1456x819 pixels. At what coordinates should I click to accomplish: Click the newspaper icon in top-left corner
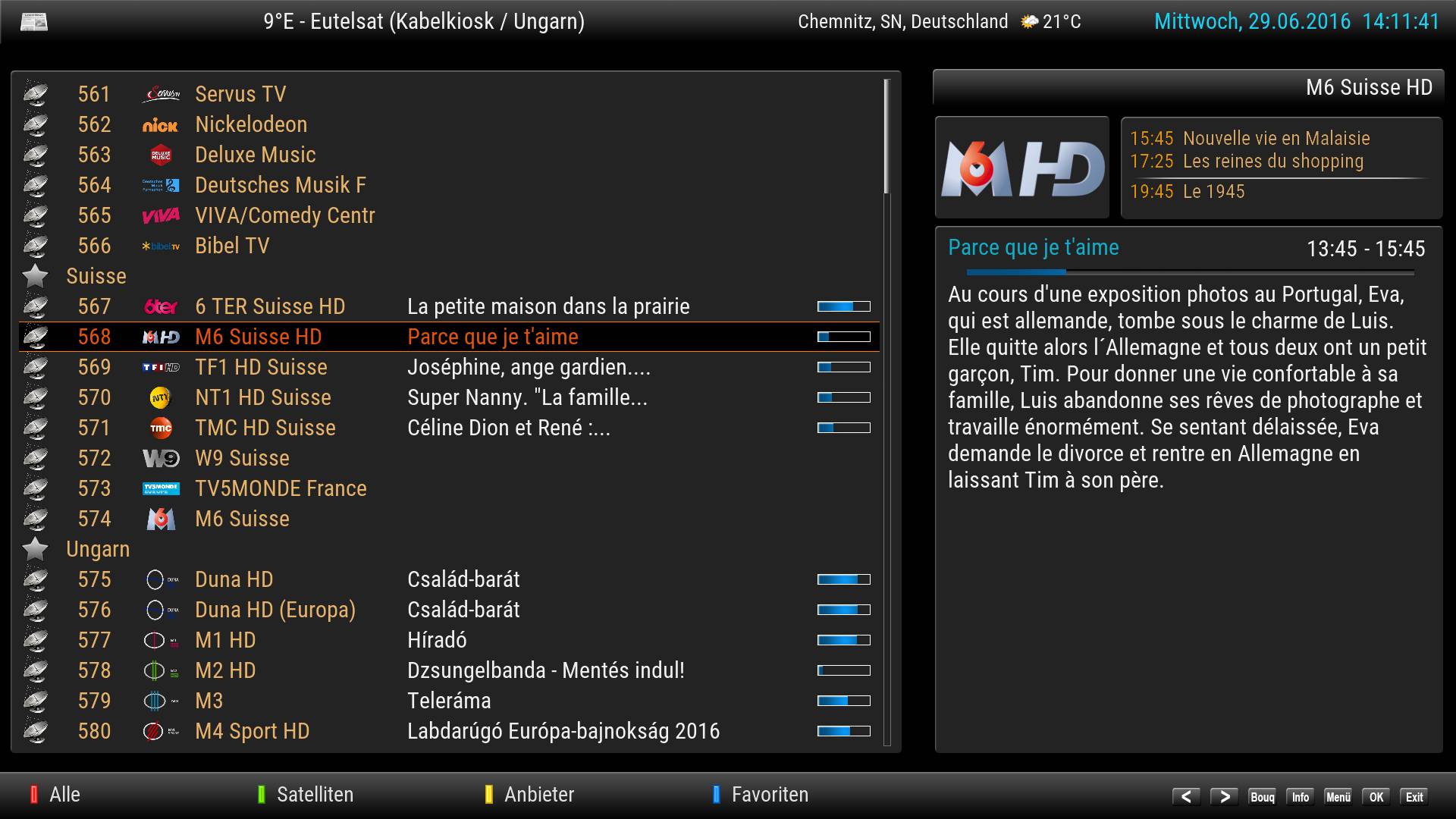[x=34, y=22]
